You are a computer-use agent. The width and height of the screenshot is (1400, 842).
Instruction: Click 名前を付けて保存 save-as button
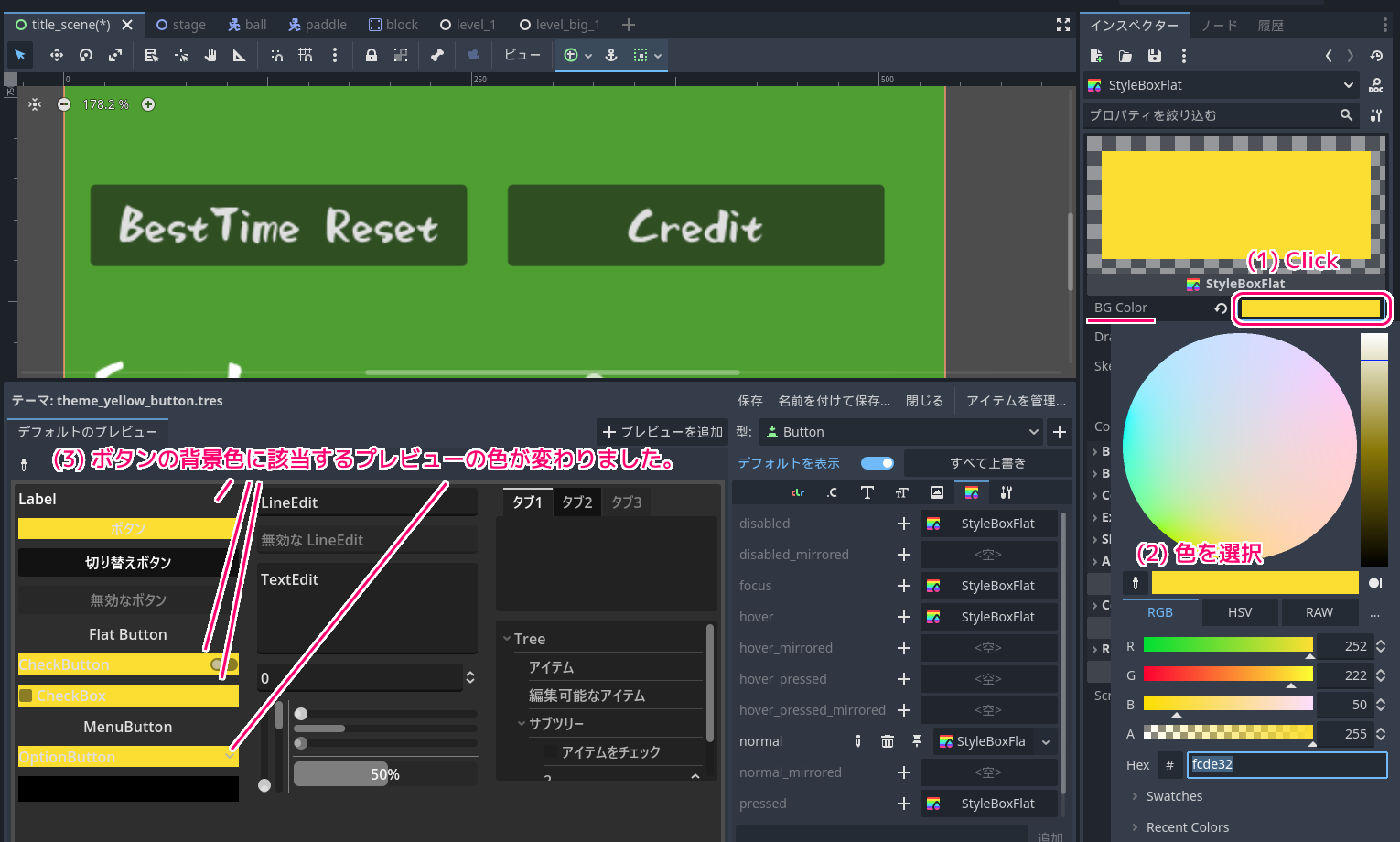tap(834, 401)
